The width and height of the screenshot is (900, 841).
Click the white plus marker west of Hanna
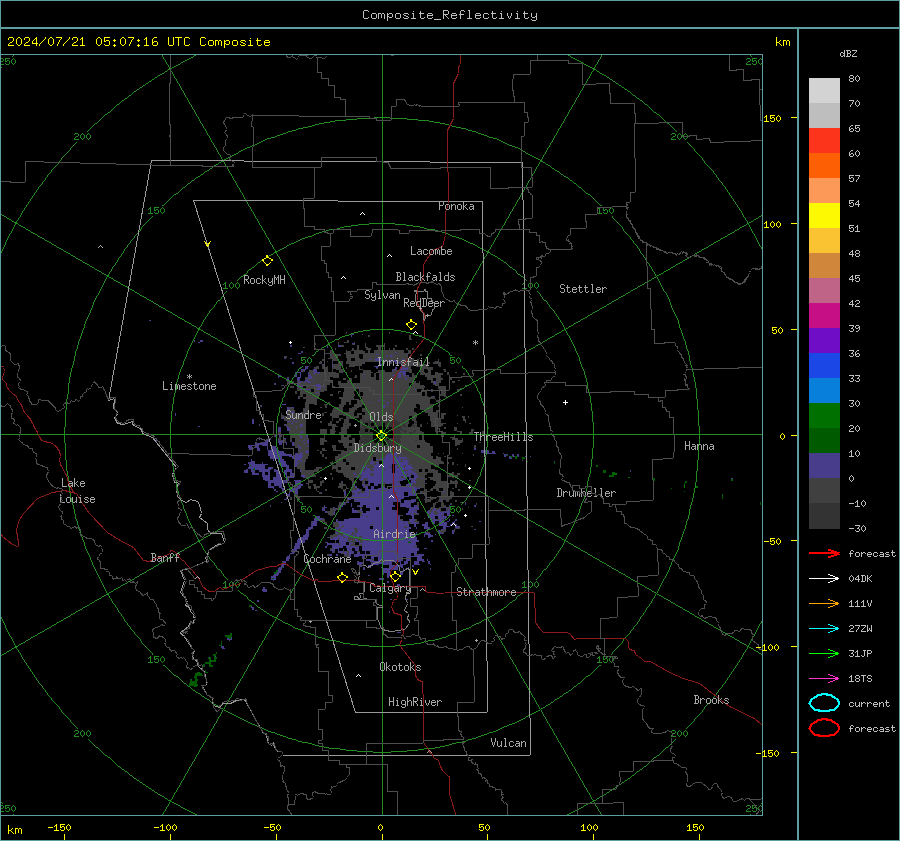pyautogui.click(x=565, y=402)
